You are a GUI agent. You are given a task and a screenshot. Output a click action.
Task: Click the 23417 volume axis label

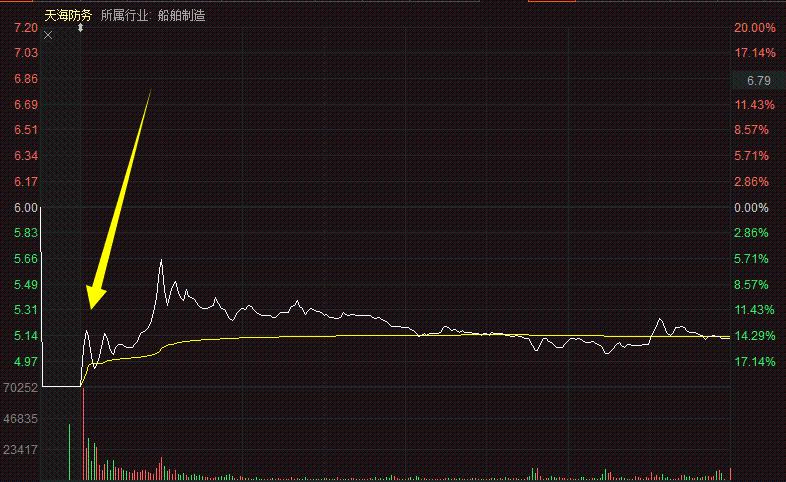point(21,450)
